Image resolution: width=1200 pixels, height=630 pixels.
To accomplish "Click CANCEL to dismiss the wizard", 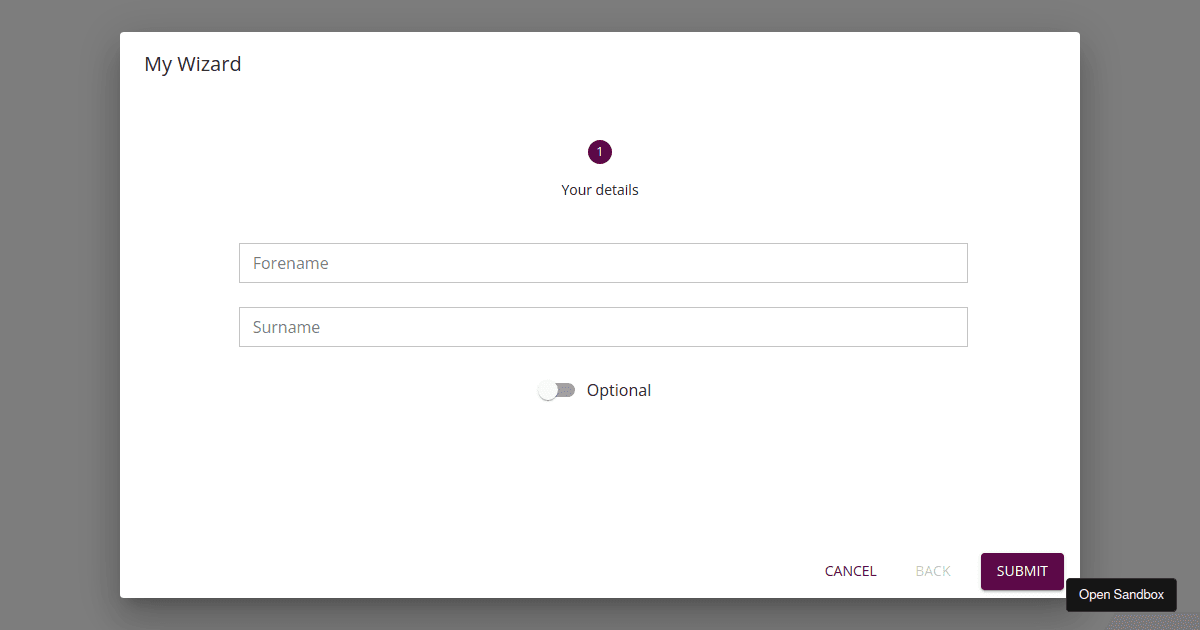I will [x=850, y=570].
